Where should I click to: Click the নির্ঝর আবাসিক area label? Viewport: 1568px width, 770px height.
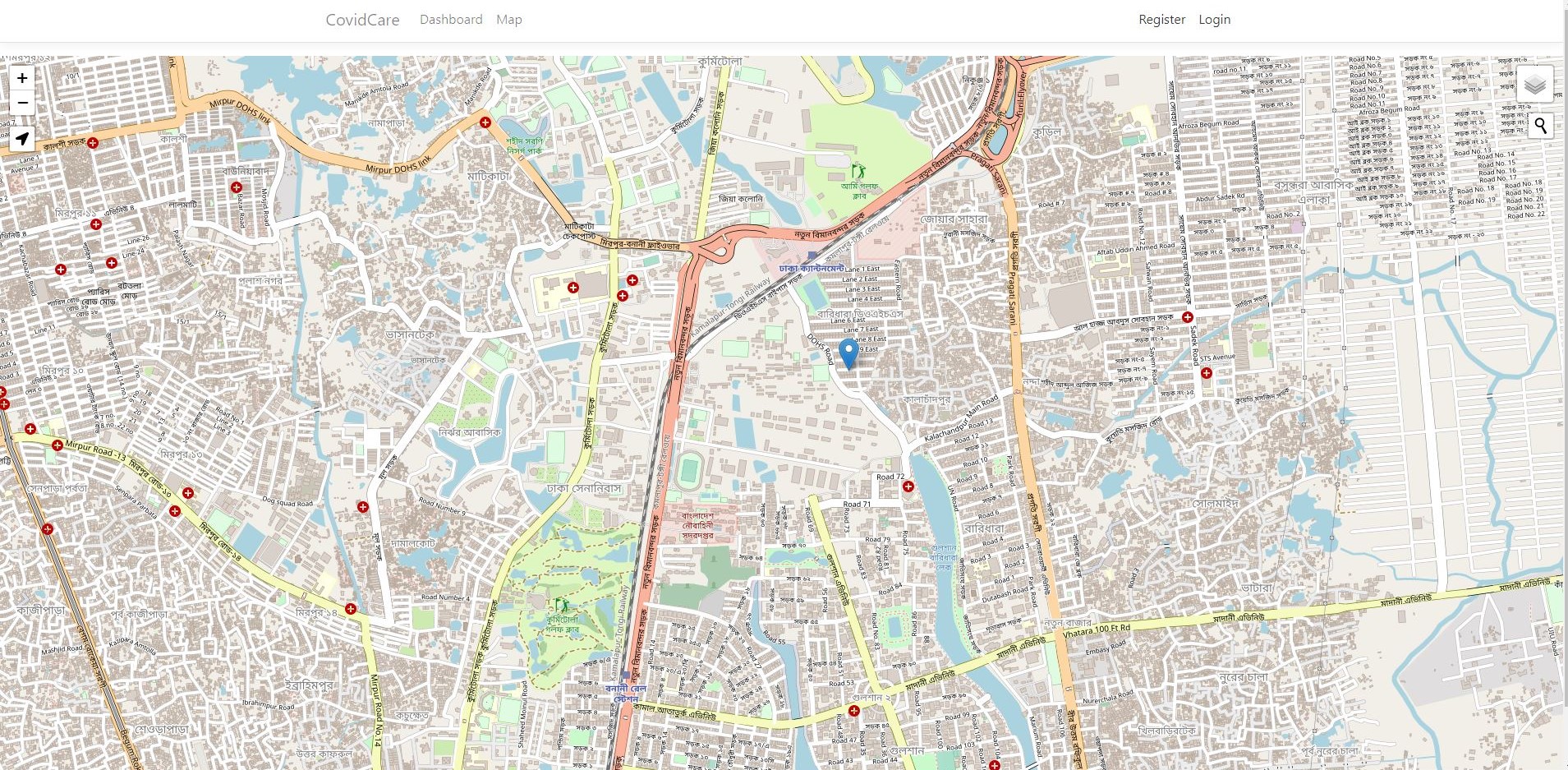(469, 432)
